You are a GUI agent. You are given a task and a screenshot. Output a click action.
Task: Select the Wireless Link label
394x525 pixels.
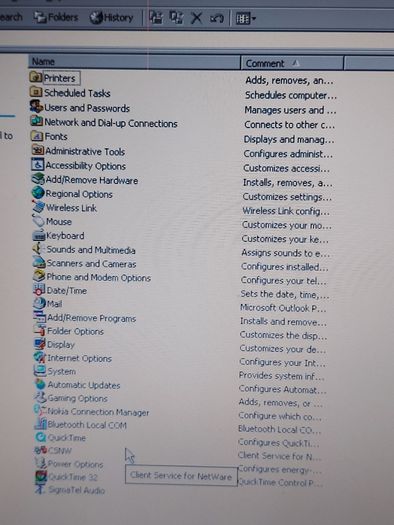point(71,208)
